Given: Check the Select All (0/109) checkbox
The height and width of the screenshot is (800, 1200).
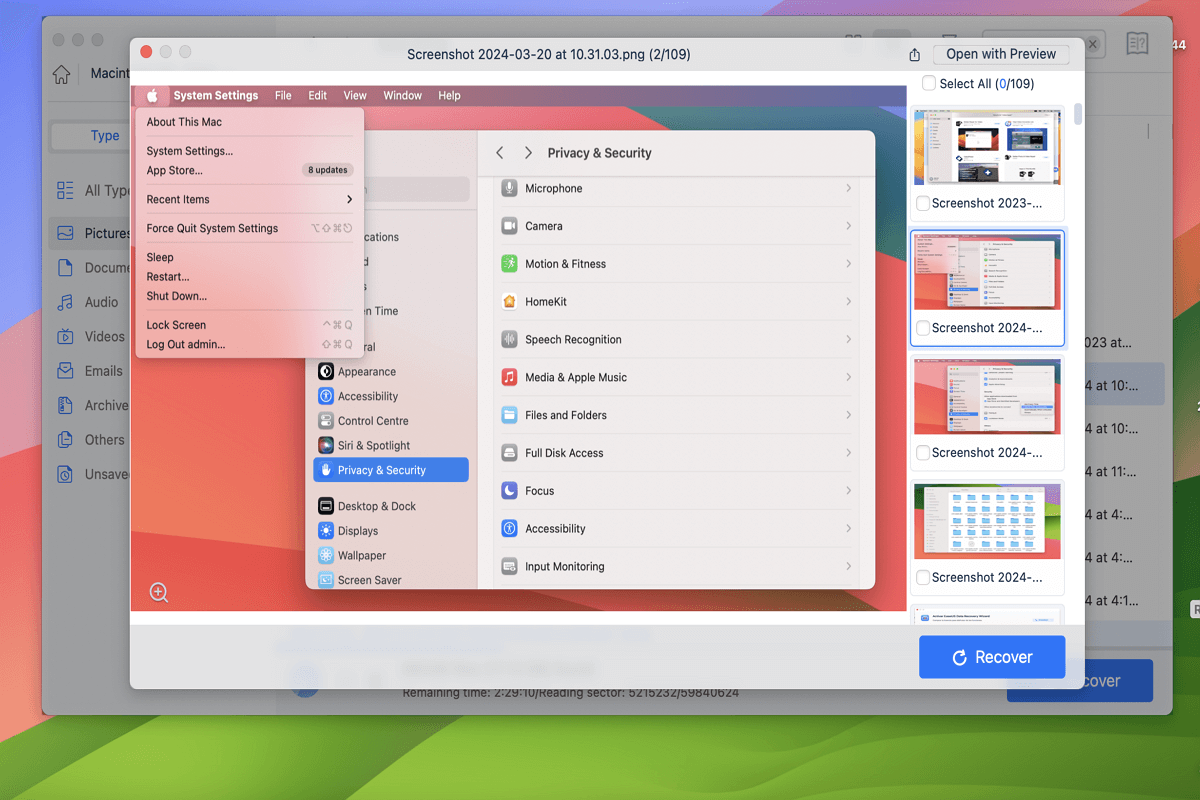Looking at the screenshot, I should 928,83.
